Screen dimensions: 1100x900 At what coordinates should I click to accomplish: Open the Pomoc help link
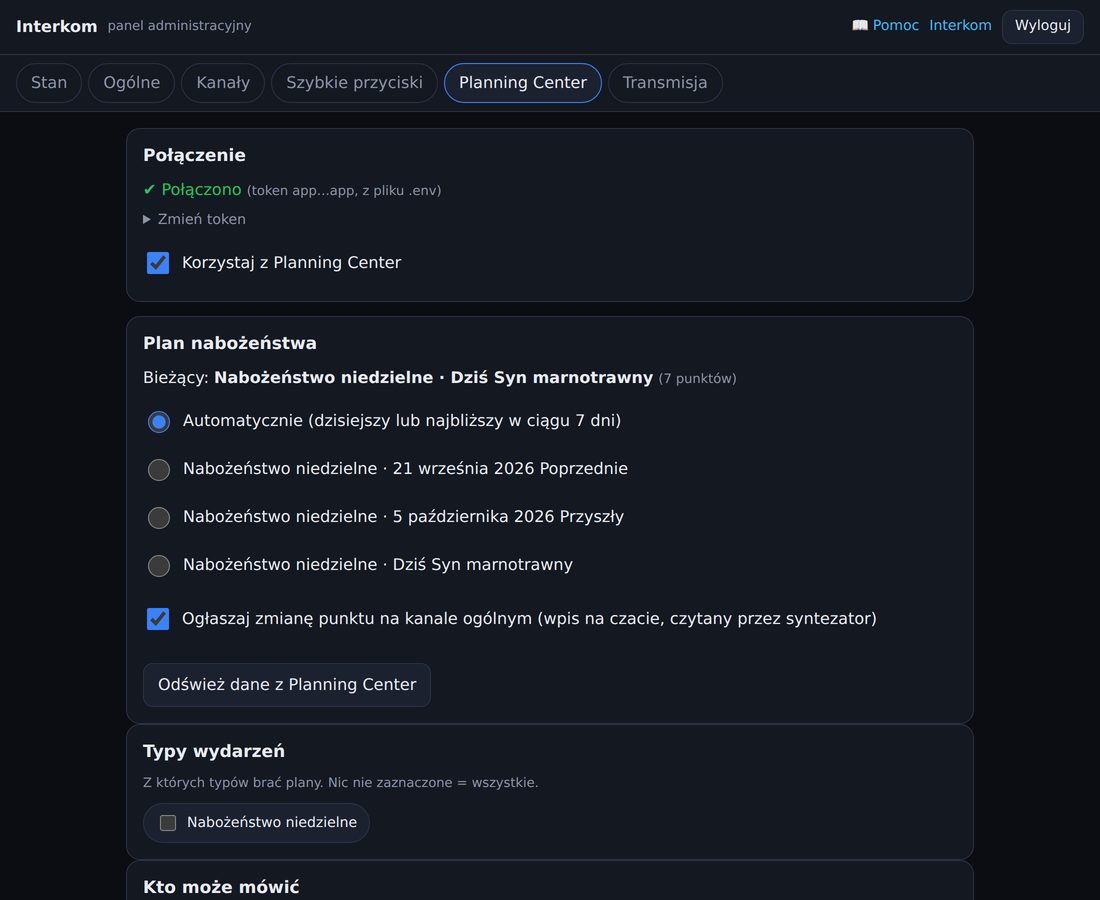[895, 25]
